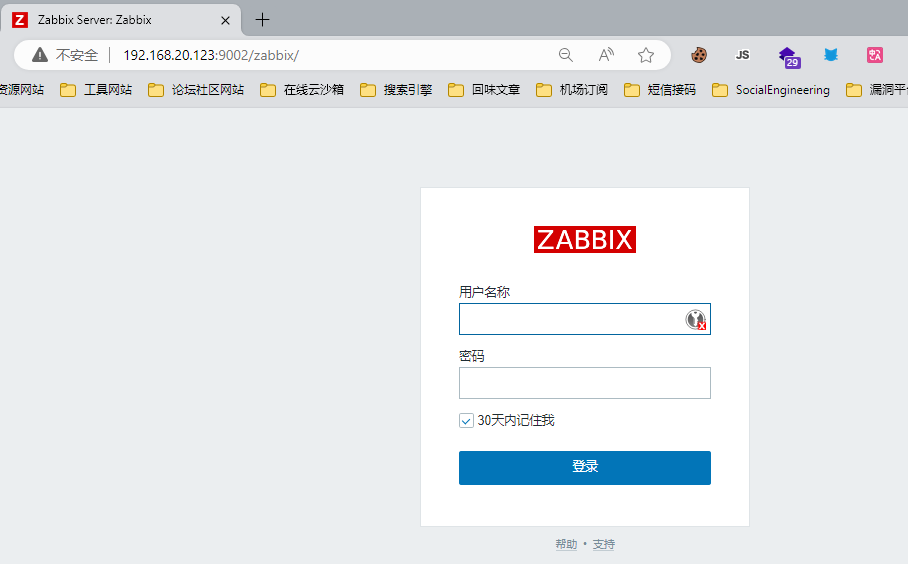Open the 论坛社区网站 bookmark folder
This screenshot has width=908, height=564.
coord(196,90)
